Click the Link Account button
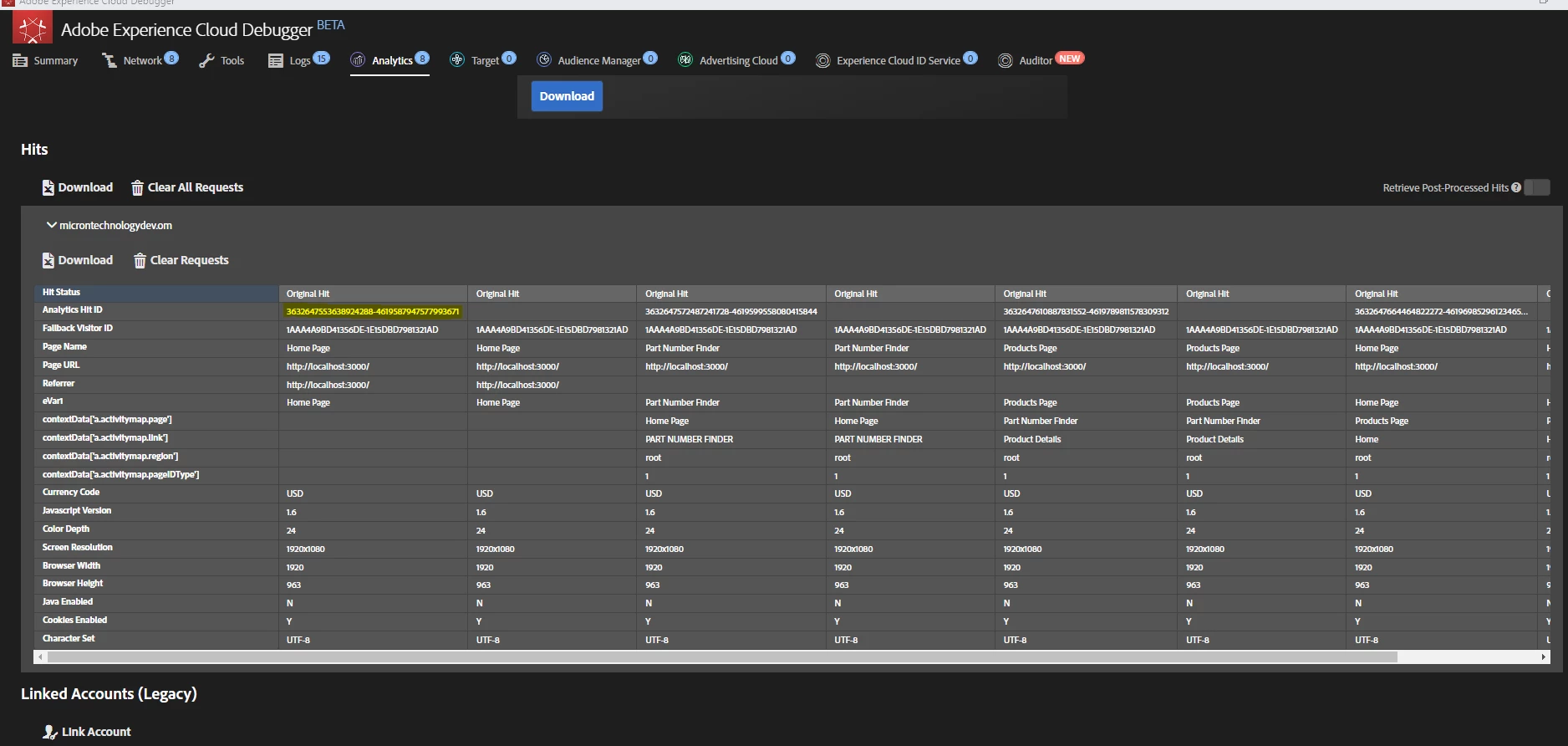Viewport: 1568px width, 746px height. [x=87, y=732]
